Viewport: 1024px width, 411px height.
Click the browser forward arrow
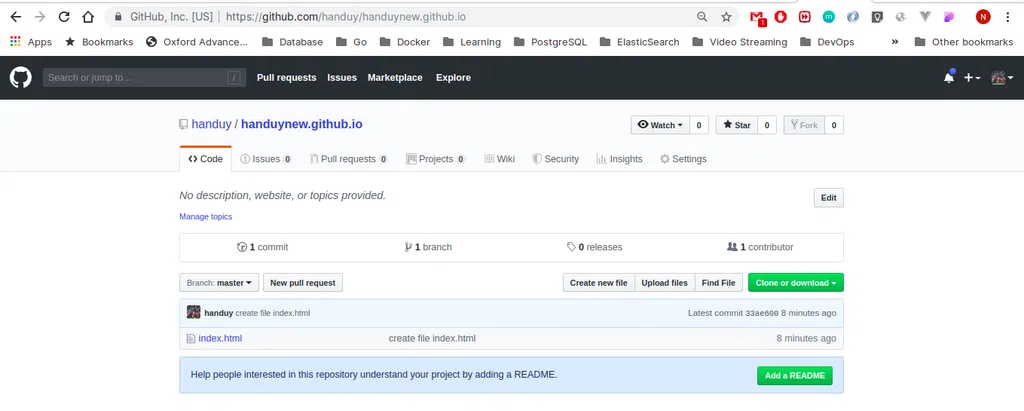40,17
